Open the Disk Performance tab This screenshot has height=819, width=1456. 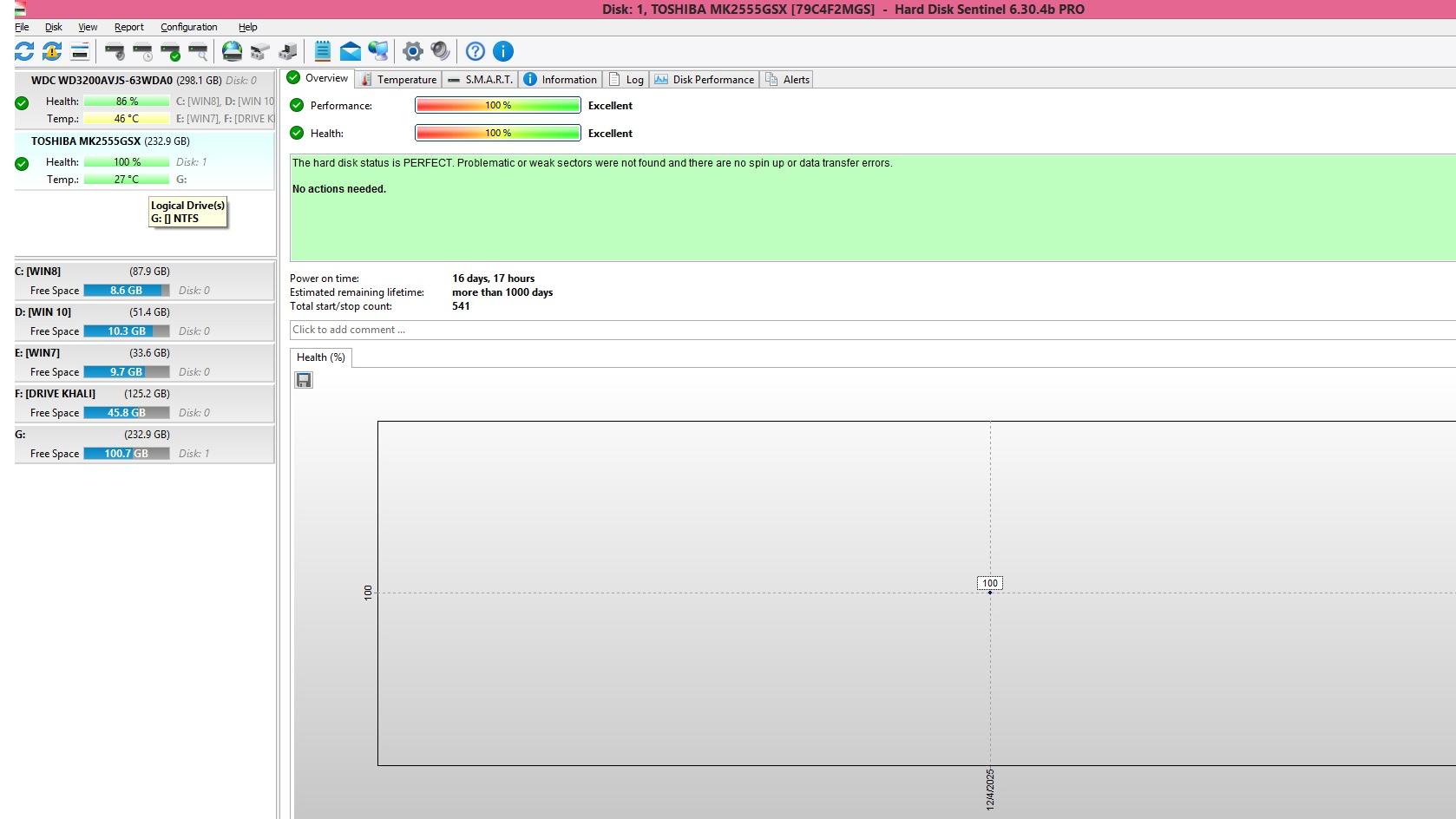(x=705, y=79)
